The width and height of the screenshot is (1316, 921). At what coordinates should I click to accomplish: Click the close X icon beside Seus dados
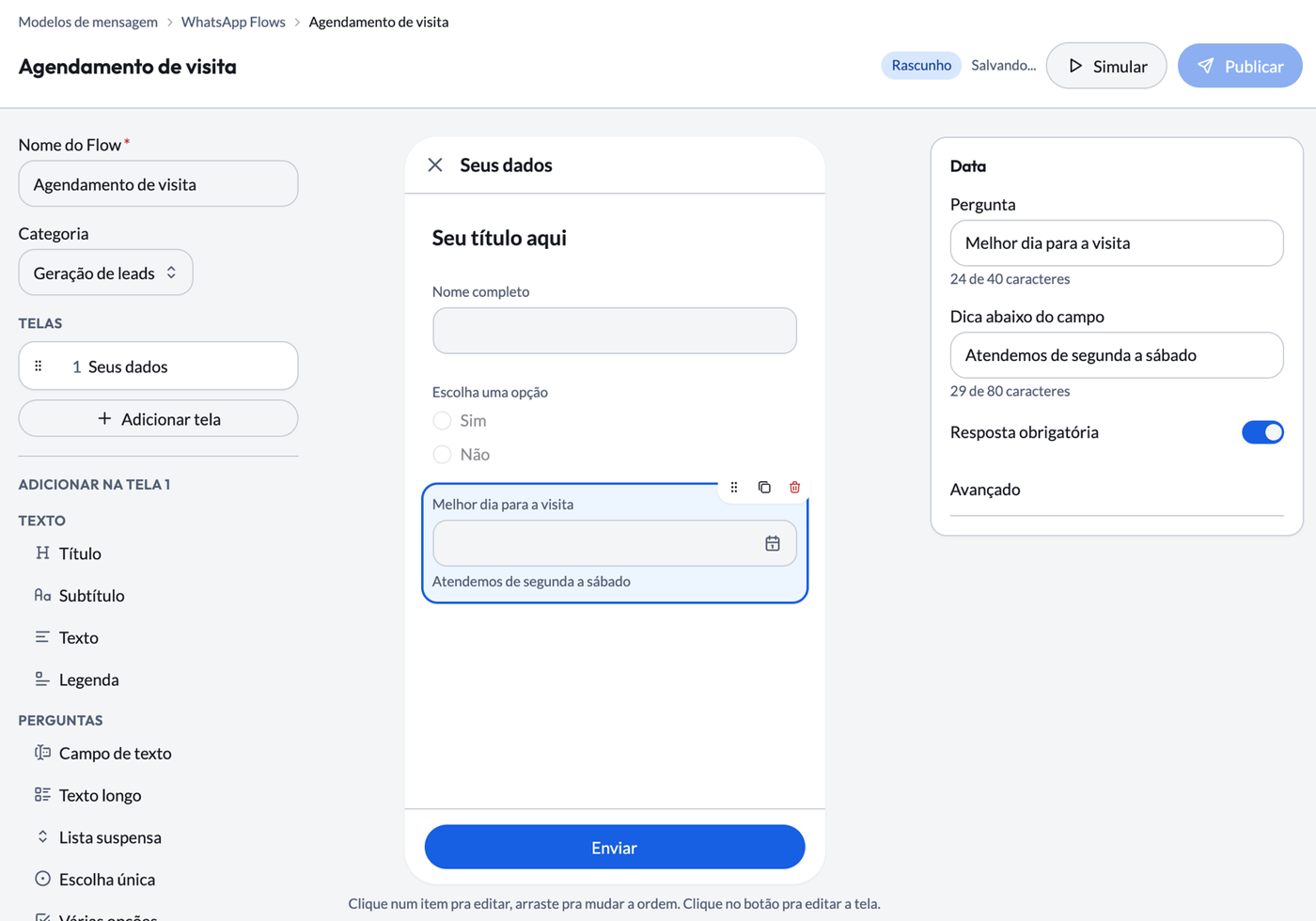pyautogui.click(x=435, y=165)
